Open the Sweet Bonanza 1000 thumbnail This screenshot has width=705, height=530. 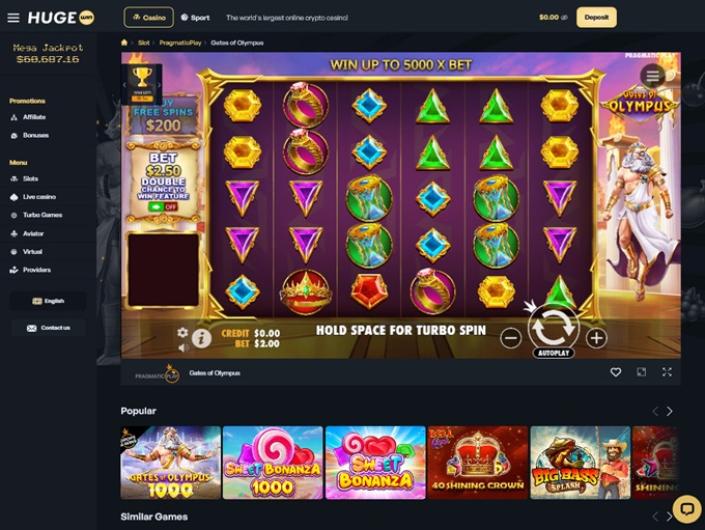(273, 463)
